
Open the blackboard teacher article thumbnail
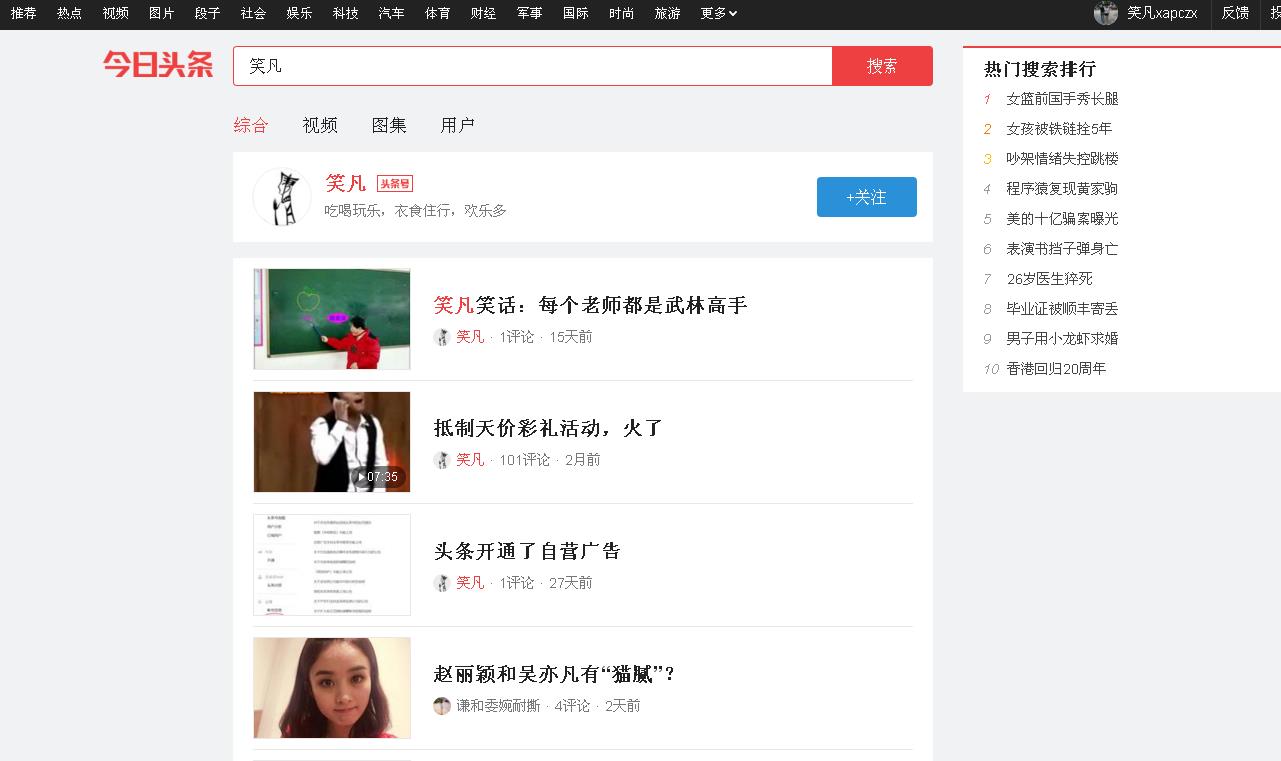click(x=332, y=319)
